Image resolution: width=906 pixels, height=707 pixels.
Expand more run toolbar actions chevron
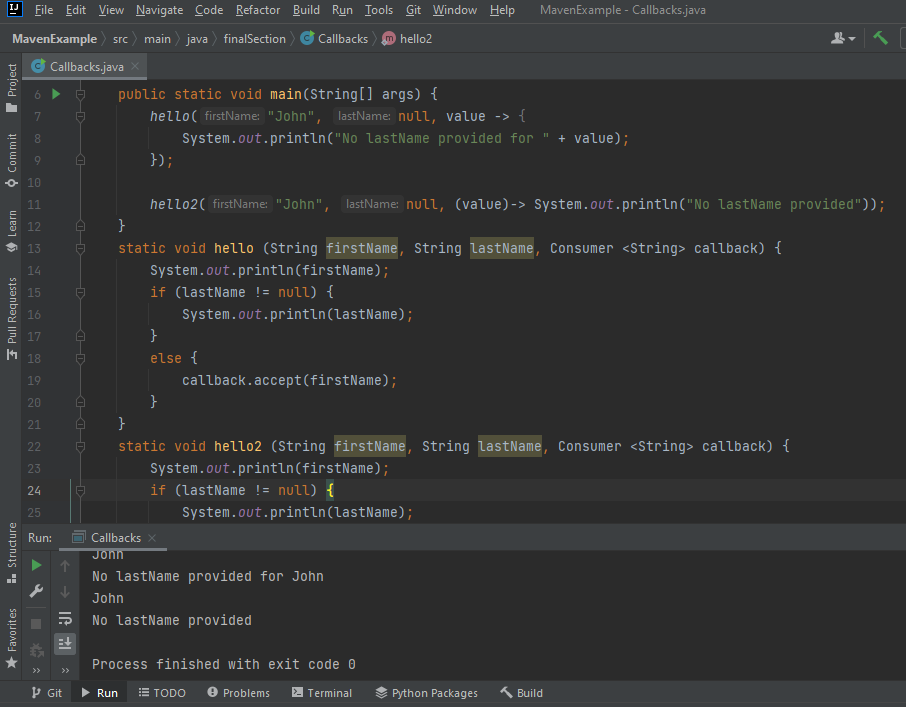36,670
